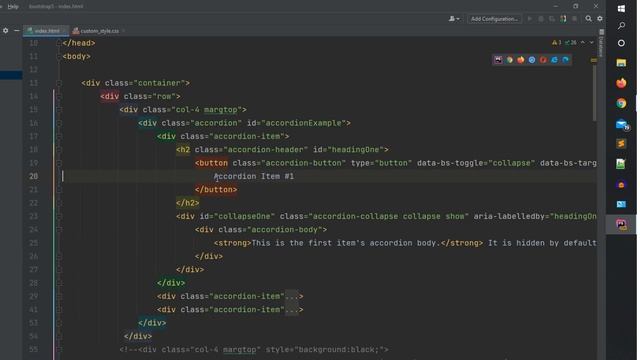This screenshot has height=360, width=640.
Task: Open page in Opera from browser bar
Action: tap(543, 60)
